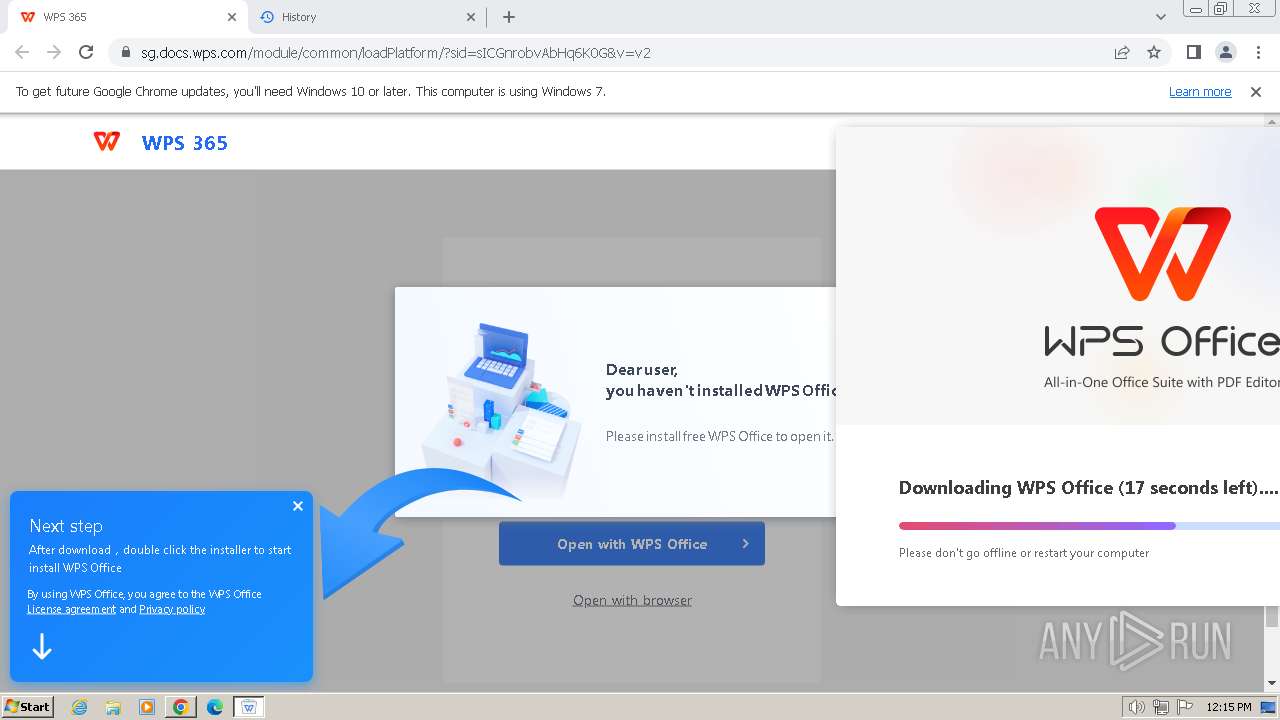Open the Learn more link
The image size is (1280, 720).
pyautogui.click(x=1200, y=92)
